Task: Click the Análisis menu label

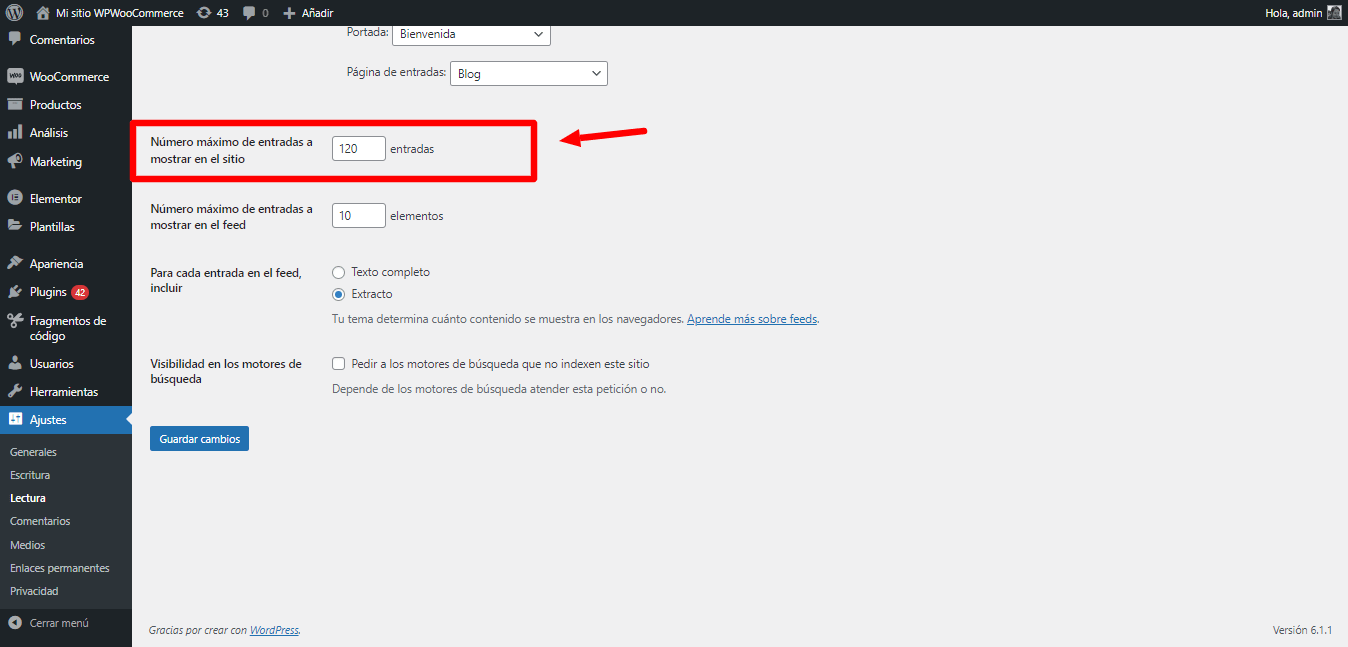Action: pyautogui.click(x=49, y=133)
